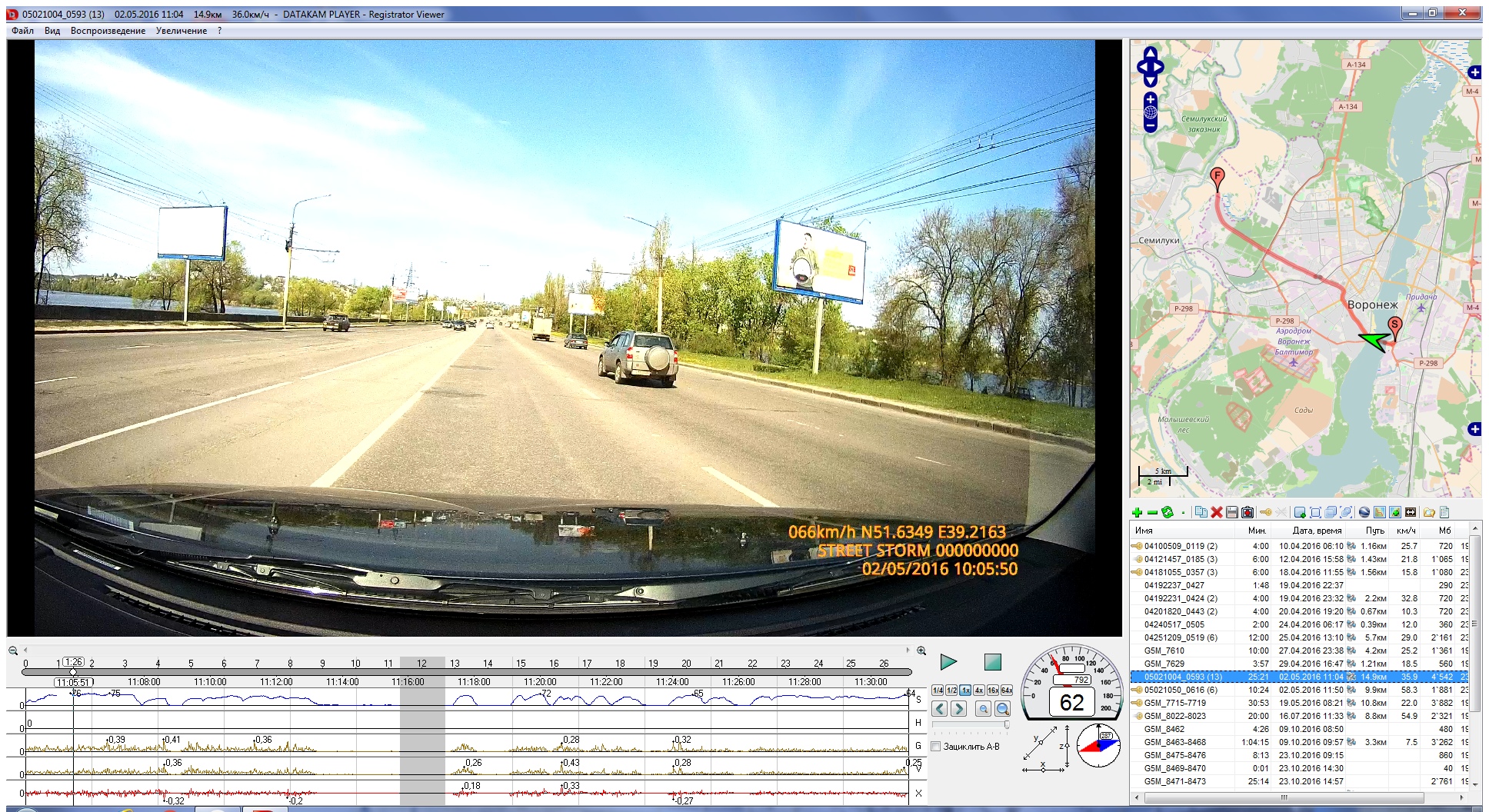This screenshot has width=1489, height=812.
Task: Expand the 04100509_0119 (2) file group
Action: pos(1137,547)
